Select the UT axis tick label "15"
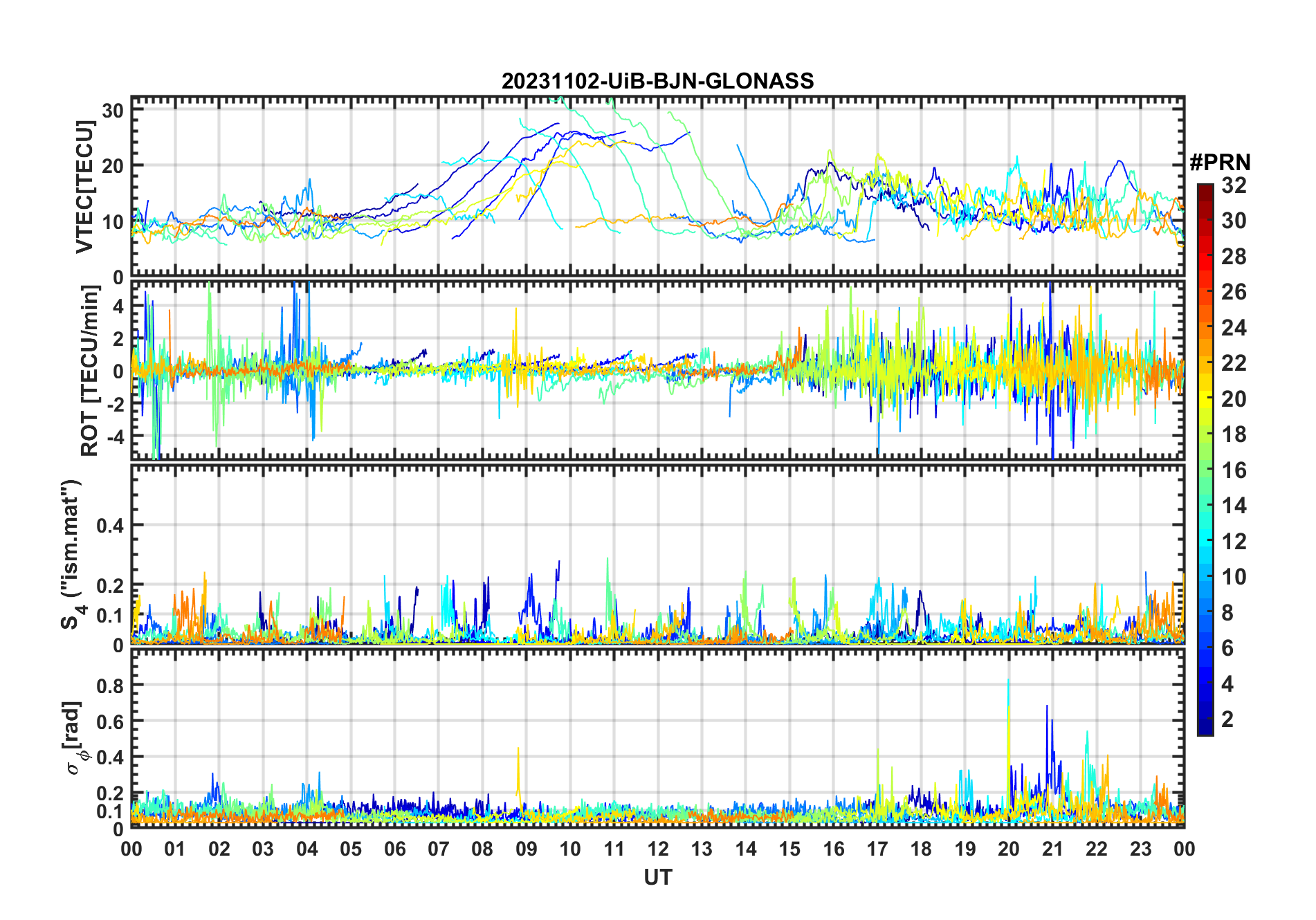Viewport: 1316px width, 920px height. pyautogui.click(x=789, y=849)
